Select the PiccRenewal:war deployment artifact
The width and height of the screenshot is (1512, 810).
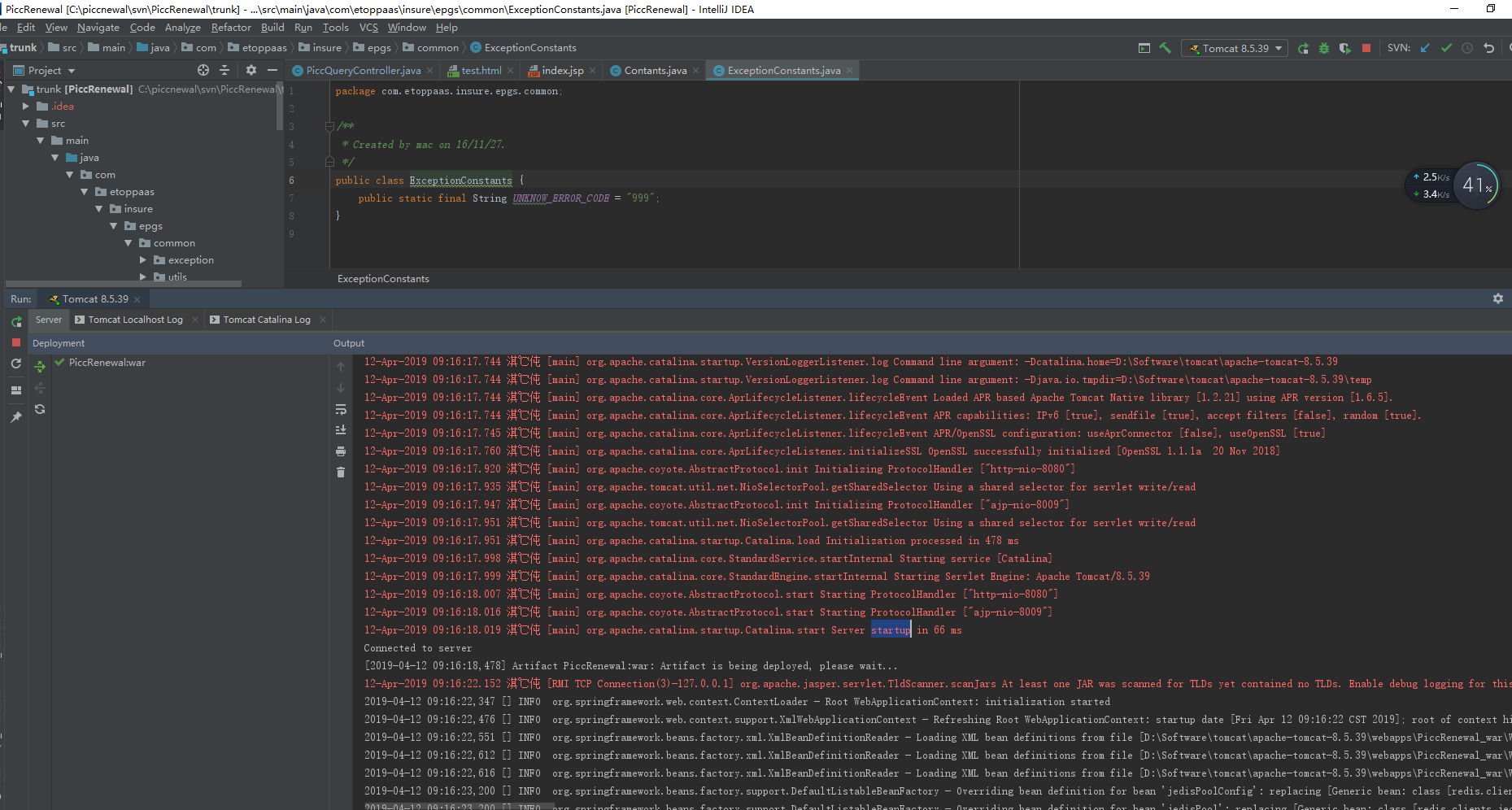107,363
